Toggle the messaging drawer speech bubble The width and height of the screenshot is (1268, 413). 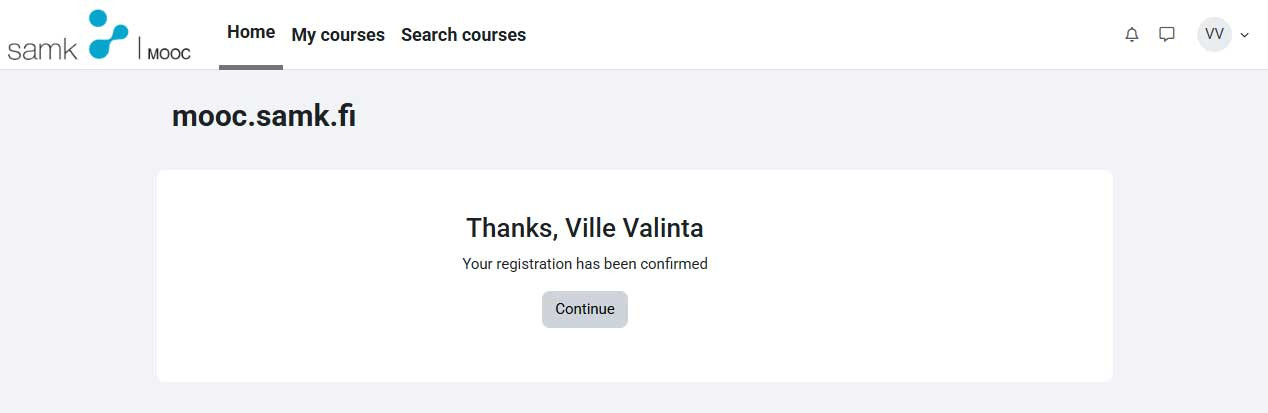click(x=1166, y=34)
